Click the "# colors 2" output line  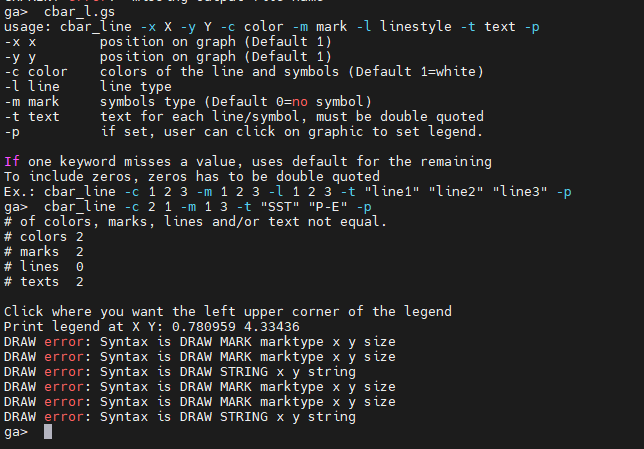pos(44,237)
